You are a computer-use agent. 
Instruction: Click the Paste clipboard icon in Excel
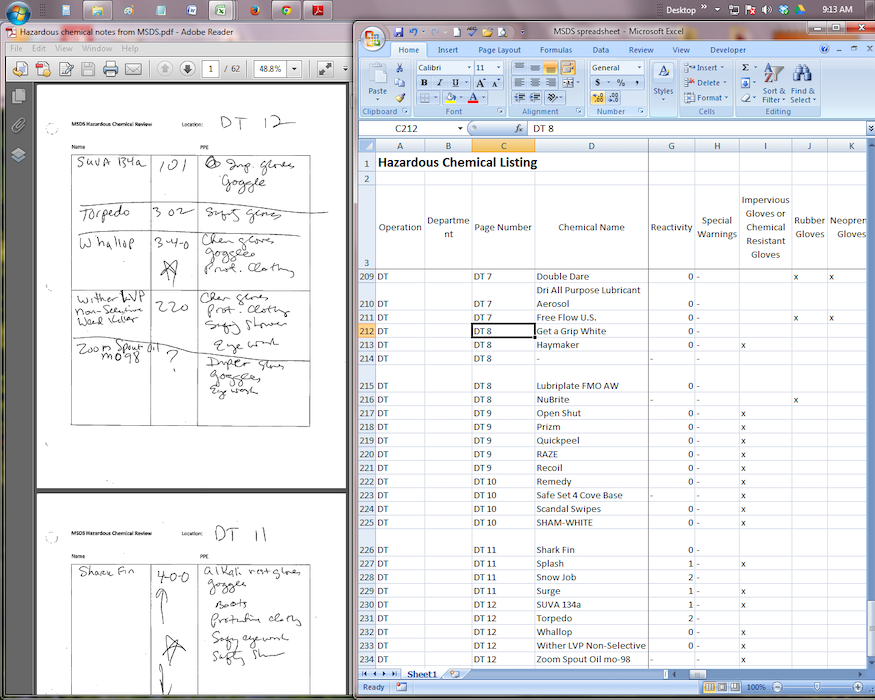(x=378, y=73)
